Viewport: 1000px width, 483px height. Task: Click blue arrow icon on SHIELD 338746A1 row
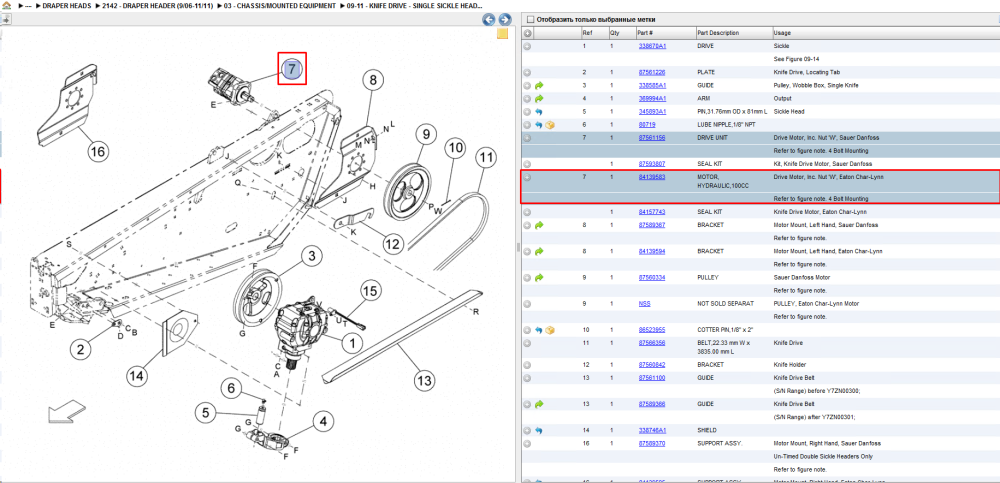click(x=539, y=430)
